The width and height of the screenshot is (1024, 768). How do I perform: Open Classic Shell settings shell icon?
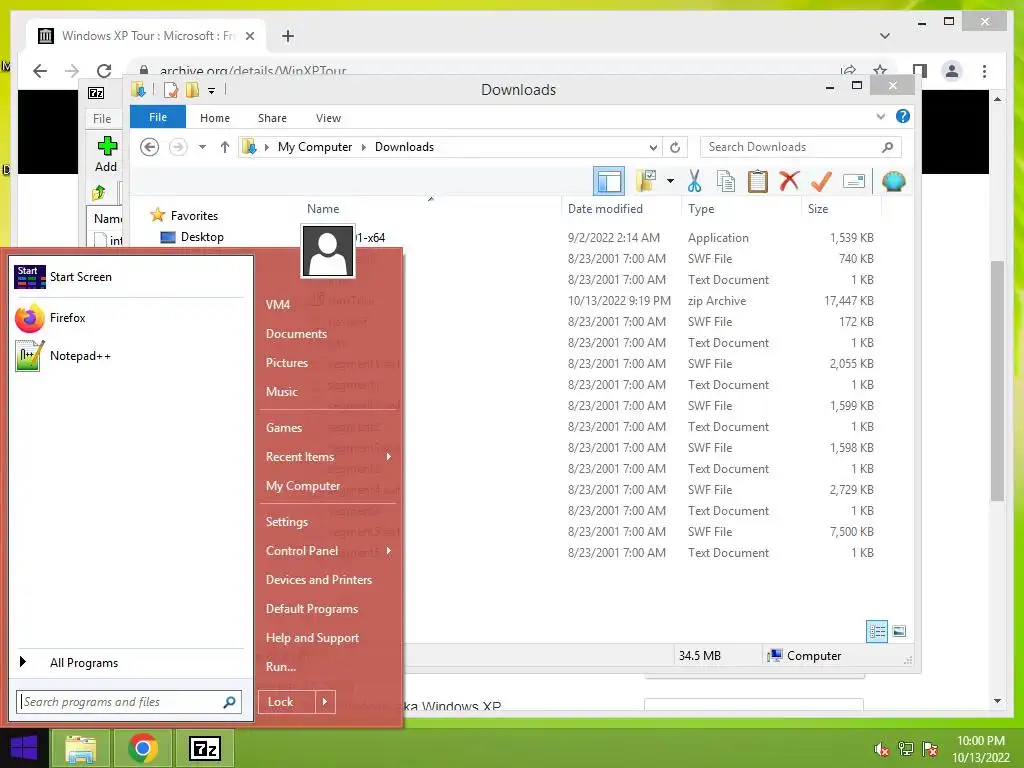[x=893, y=181]
